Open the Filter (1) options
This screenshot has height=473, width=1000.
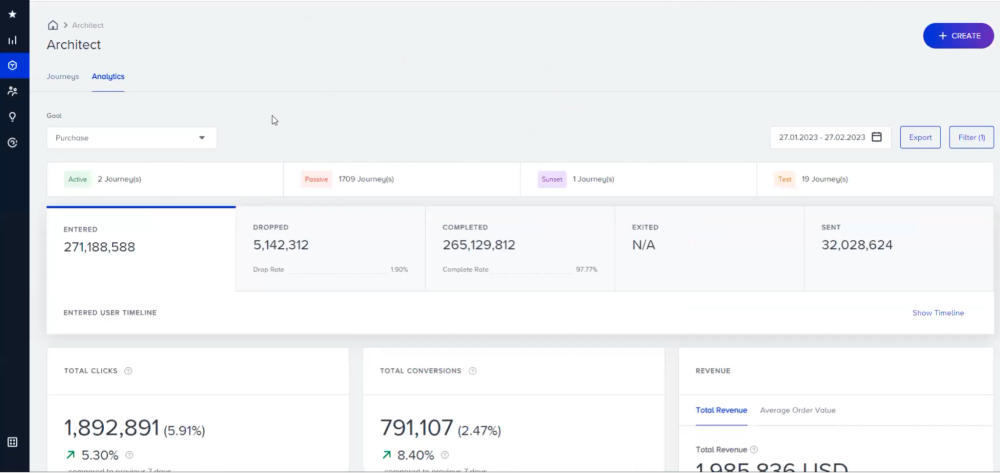[971, 137]
